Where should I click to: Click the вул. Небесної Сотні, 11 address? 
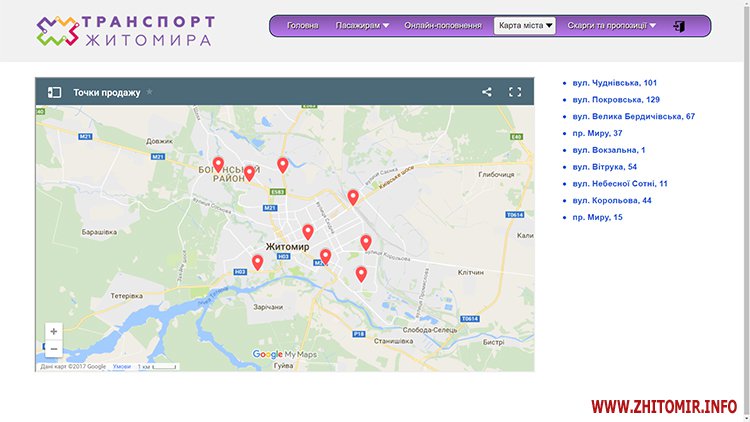[620, 183]
